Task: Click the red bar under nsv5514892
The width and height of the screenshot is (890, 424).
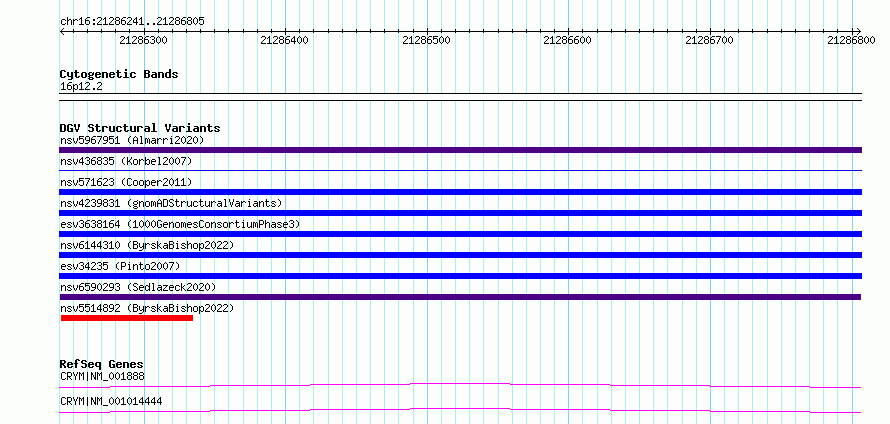Action: tap(127, 318)
